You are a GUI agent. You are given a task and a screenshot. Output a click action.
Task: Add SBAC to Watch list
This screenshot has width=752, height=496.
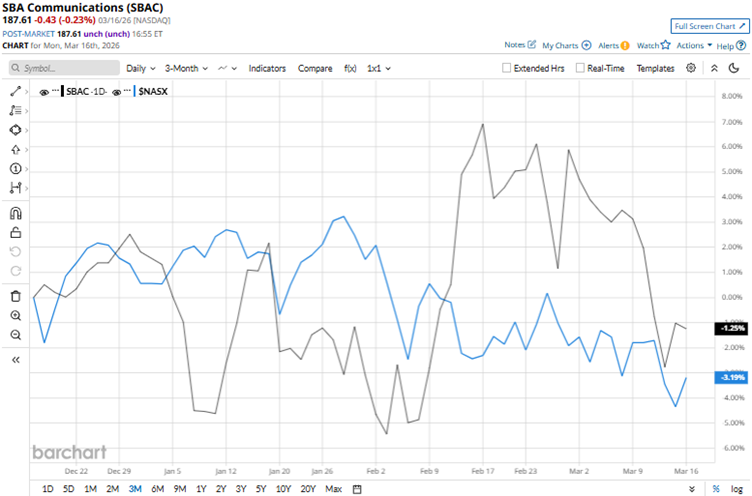653,45
